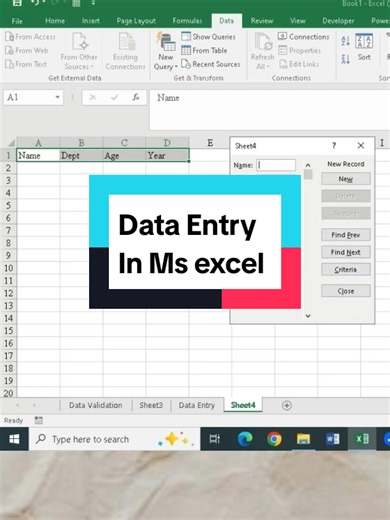Select the Sheet4 sheet tab

click(x=243, y=405)
